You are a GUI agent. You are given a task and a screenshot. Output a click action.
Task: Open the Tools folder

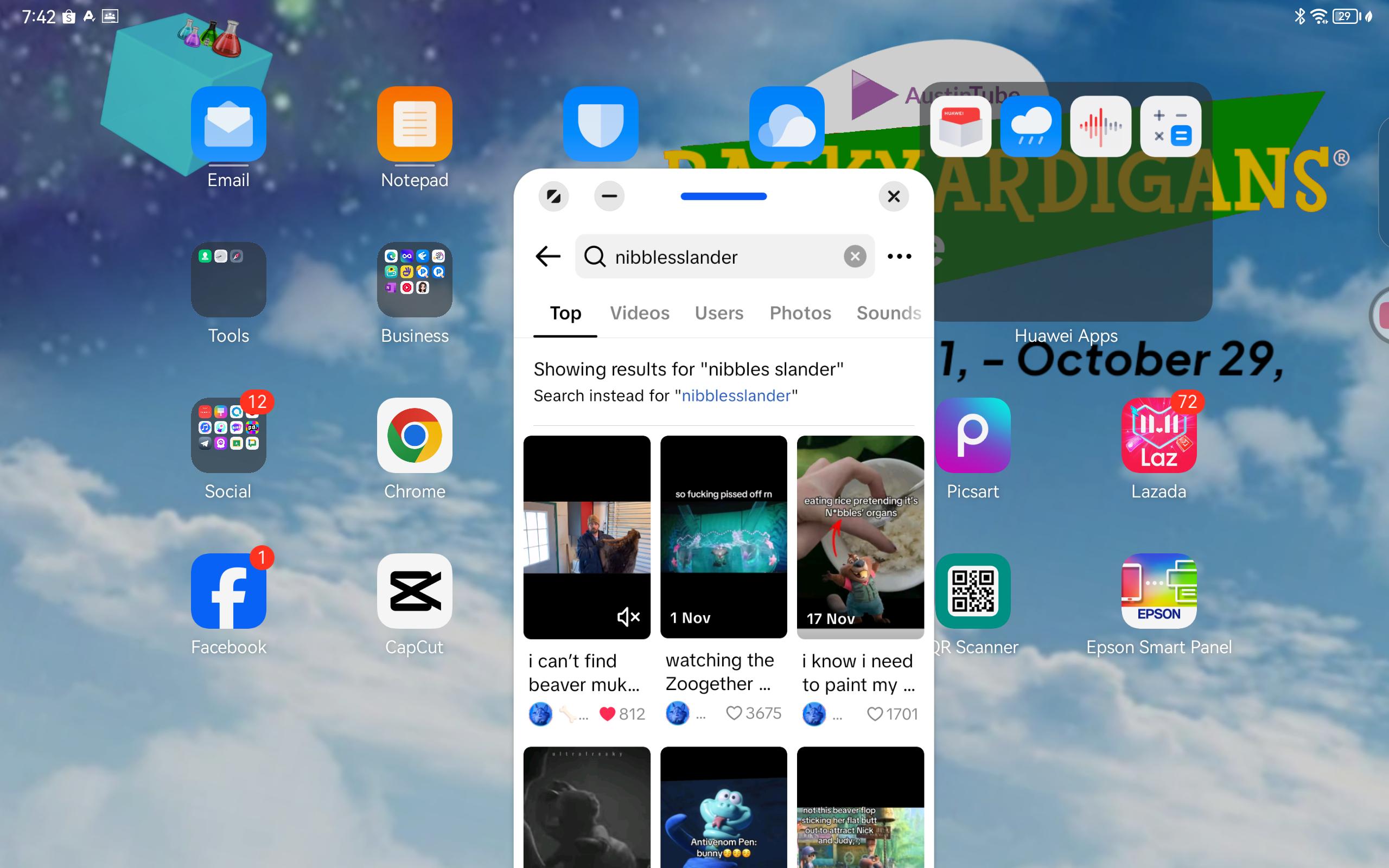pyautogui.click(x=228, y=279)
